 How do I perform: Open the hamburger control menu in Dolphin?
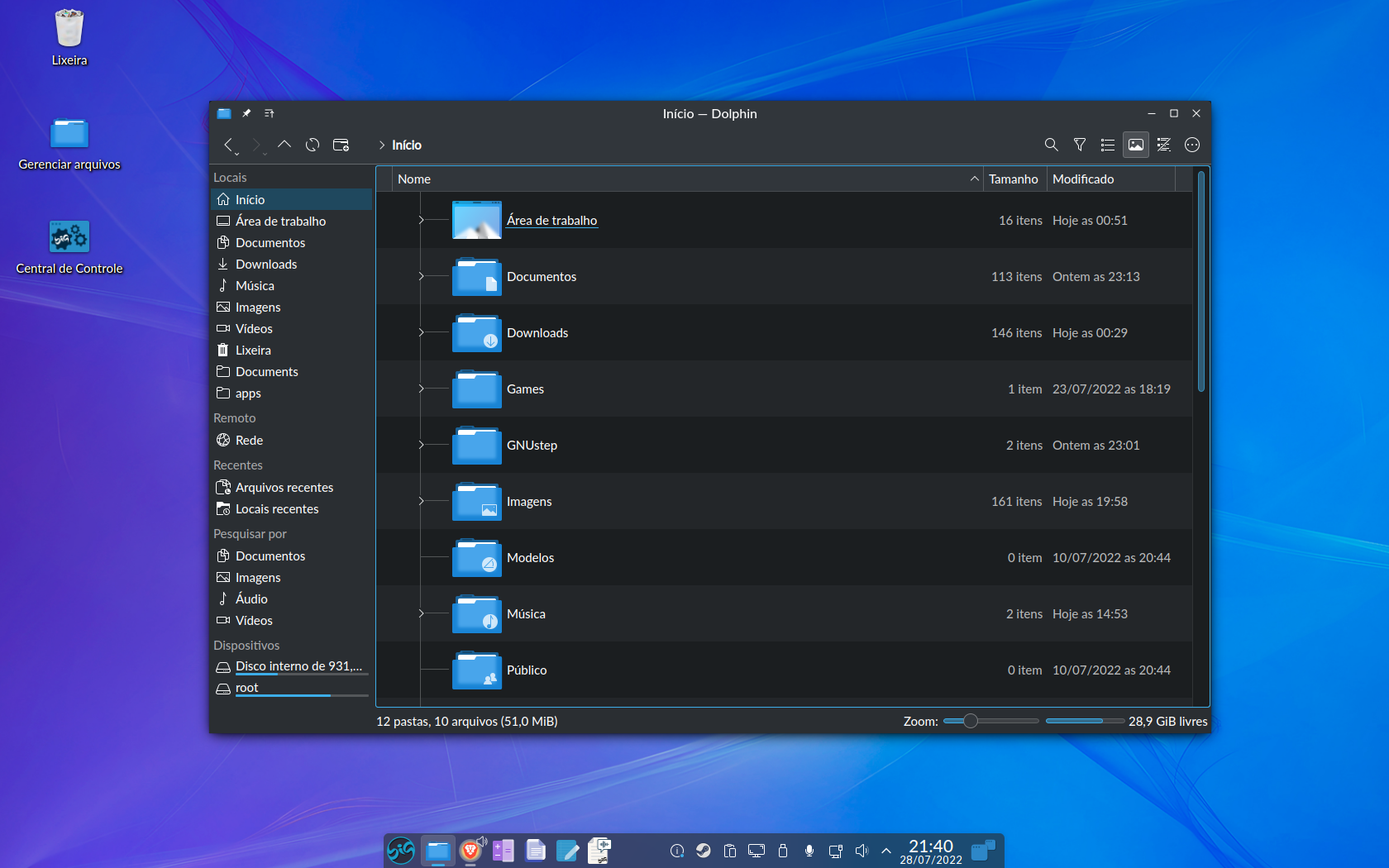[x=1192, y=145]
